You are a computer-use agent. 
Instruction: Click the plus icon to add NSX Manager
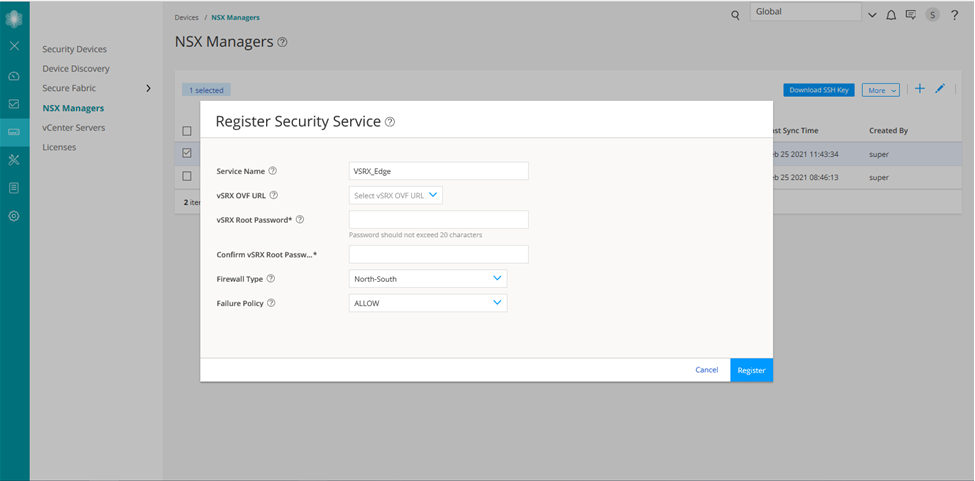(920, 89)
